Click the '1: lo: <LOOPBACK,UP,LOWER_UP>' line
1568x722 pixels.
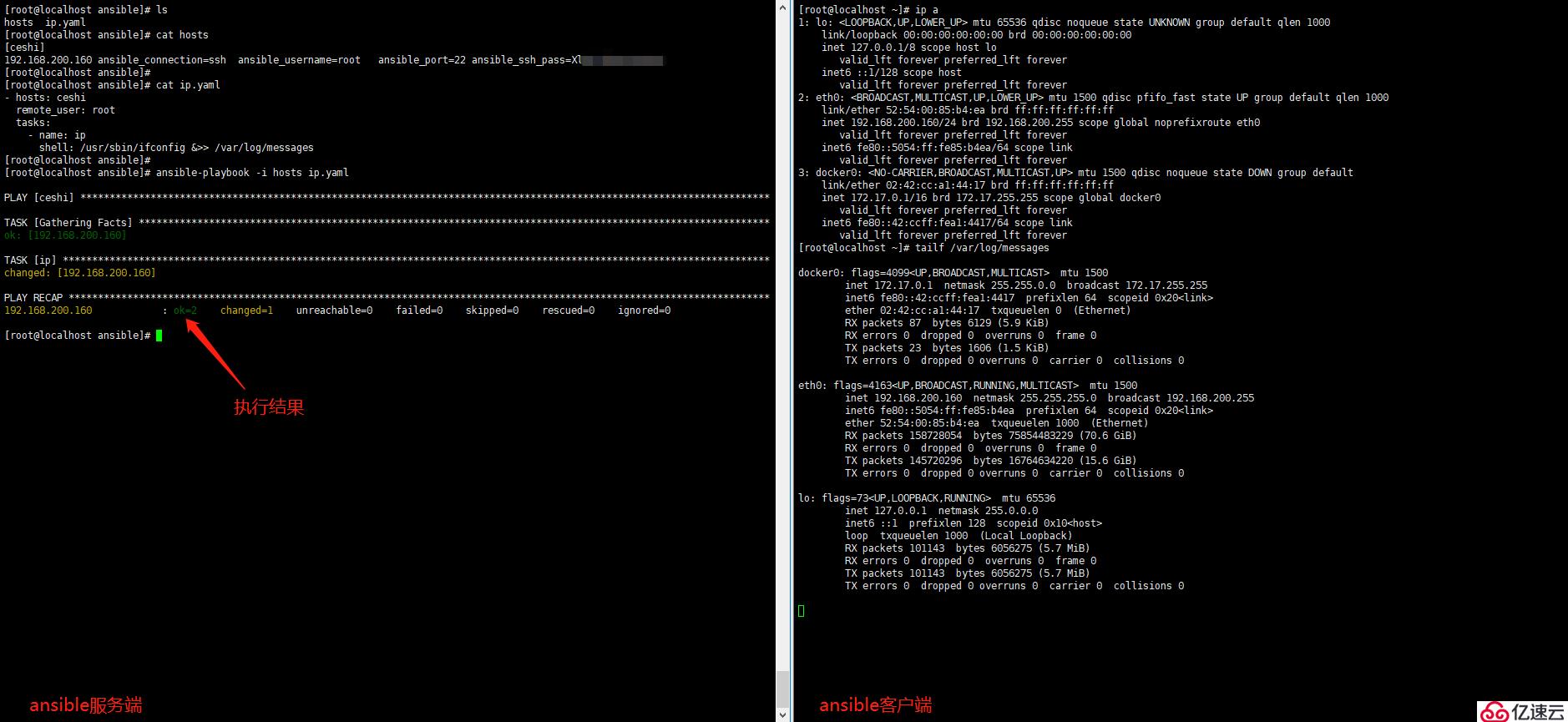[1065, 23]
